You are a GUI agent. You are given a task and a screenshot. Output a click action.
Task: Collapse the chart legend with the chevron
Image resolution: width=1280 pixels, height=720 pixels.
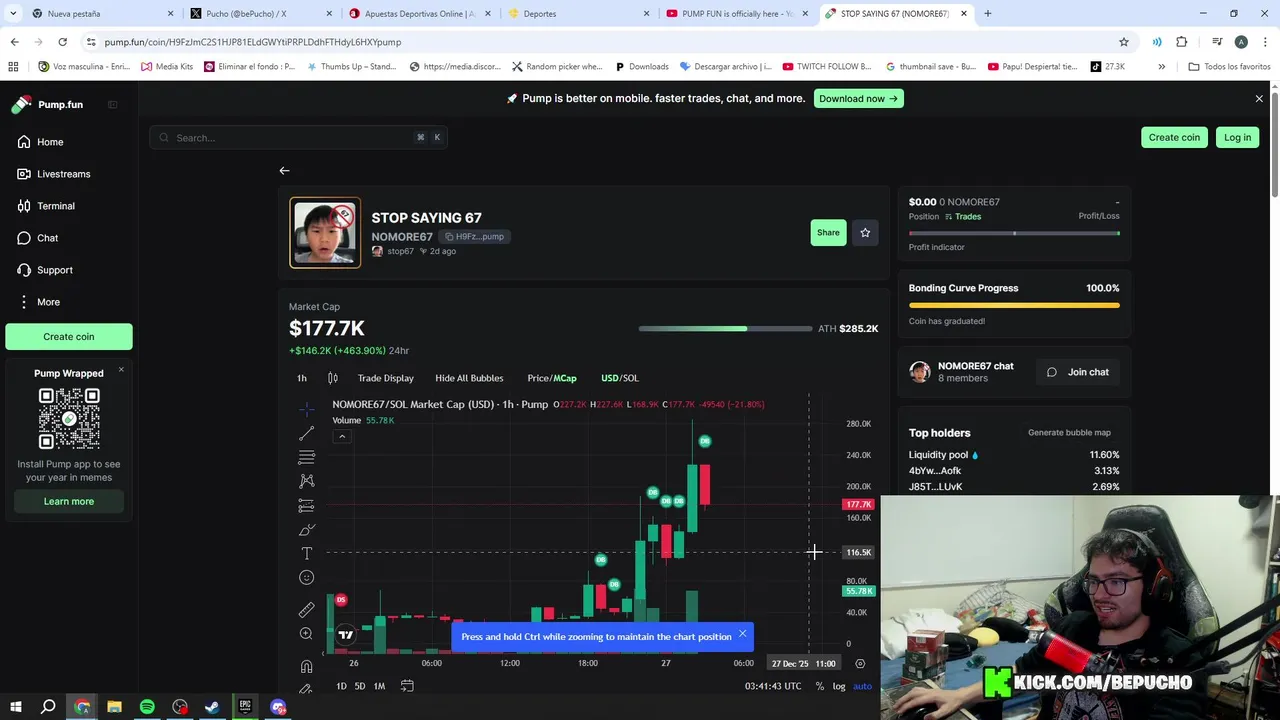point(342,436)
